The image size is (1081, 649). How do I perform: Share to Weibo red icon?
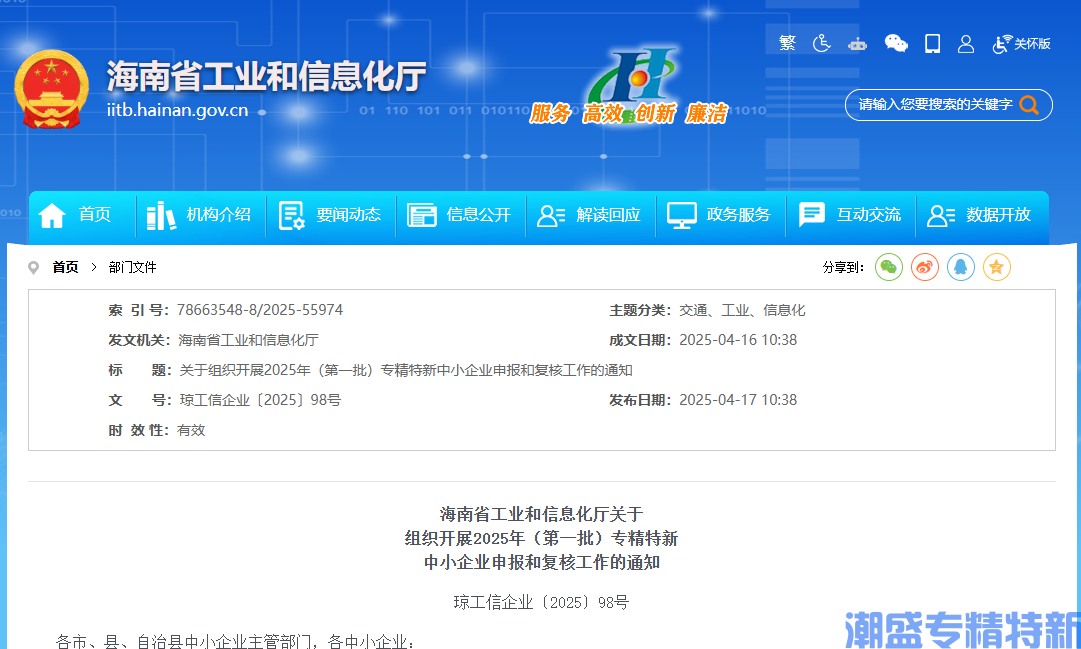point(925,267)
